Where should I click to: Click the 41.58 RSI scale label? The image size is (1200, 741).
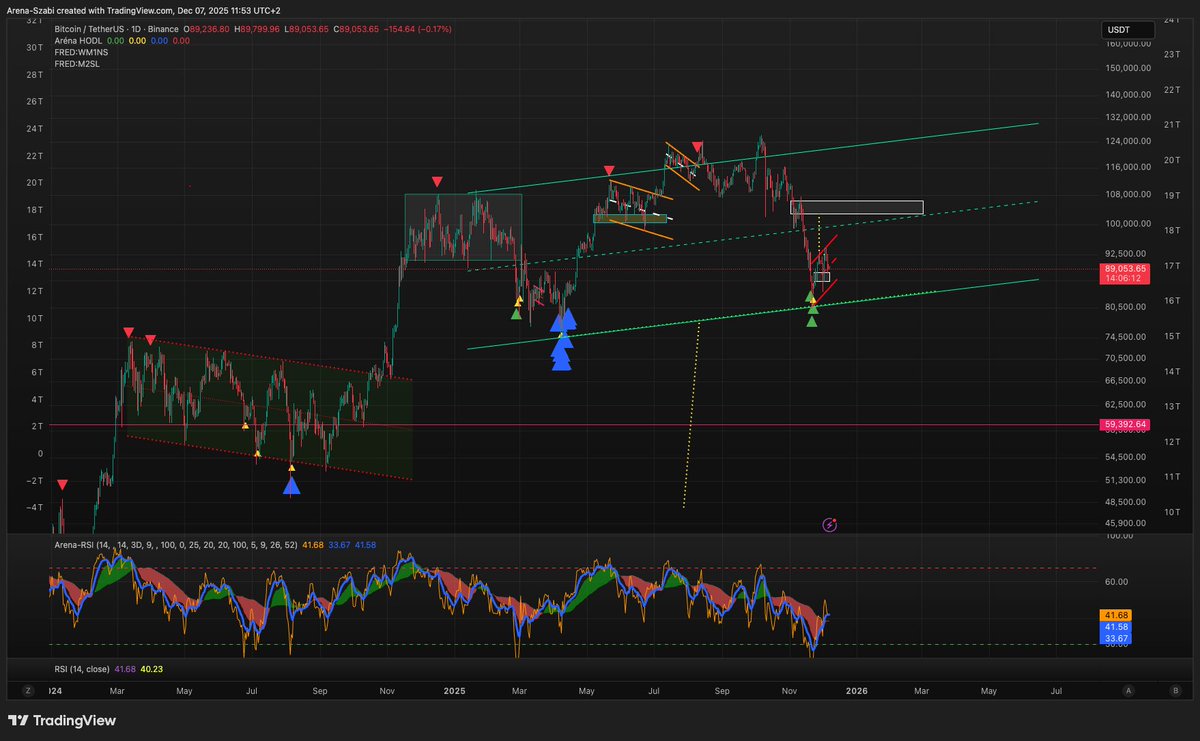click(1115, 626)
